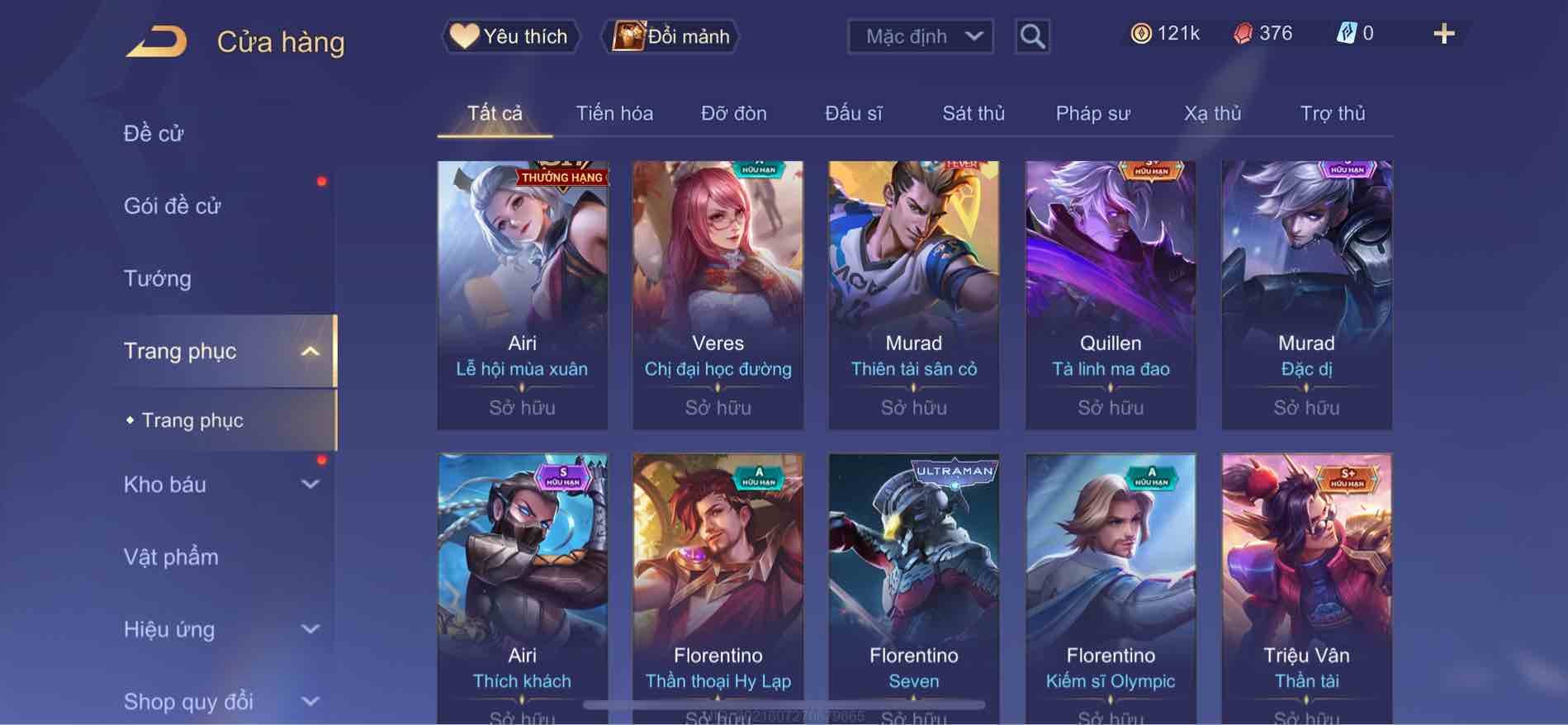Tap the blue voucher ticket icon

point(1346,33)
